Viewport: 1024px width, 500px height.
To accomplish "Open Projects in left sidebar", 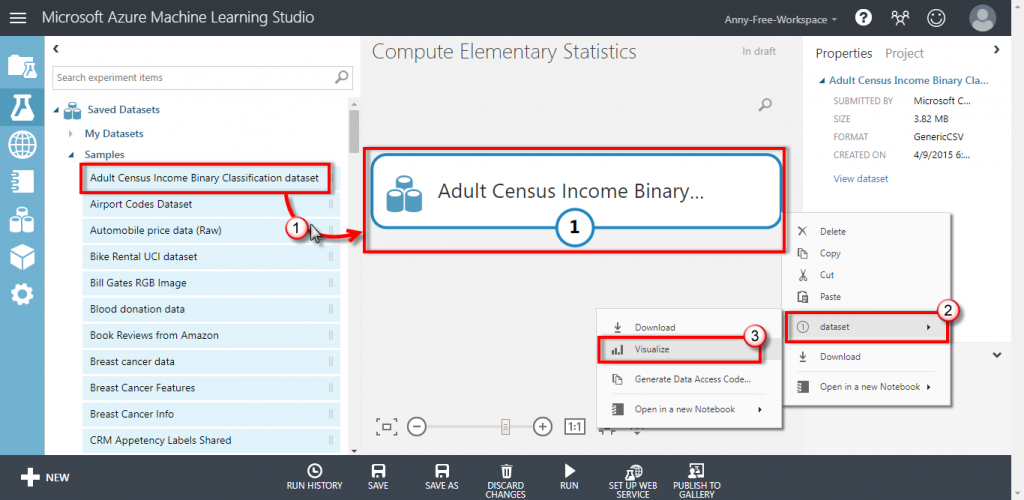I will click(x=22, y=66).
